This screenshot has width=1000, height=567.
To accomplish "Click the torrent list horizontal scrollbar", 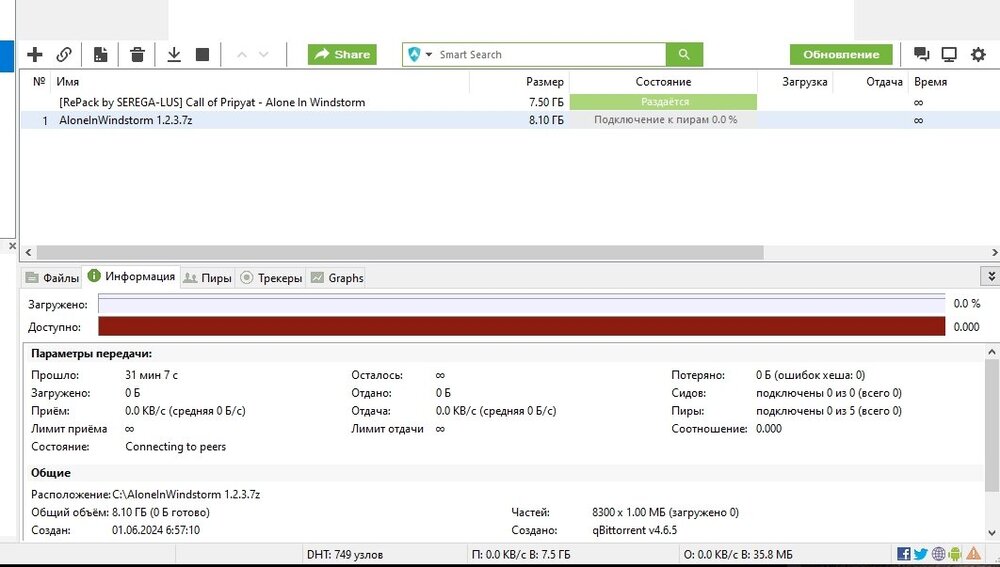I will point(400,253).
